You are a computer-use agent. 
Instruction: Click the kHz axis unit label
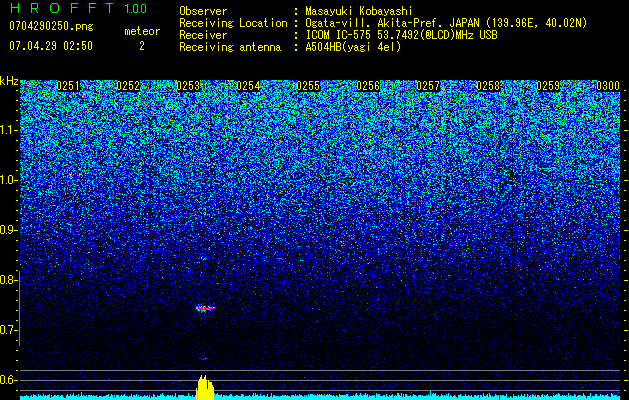[9, 81]
